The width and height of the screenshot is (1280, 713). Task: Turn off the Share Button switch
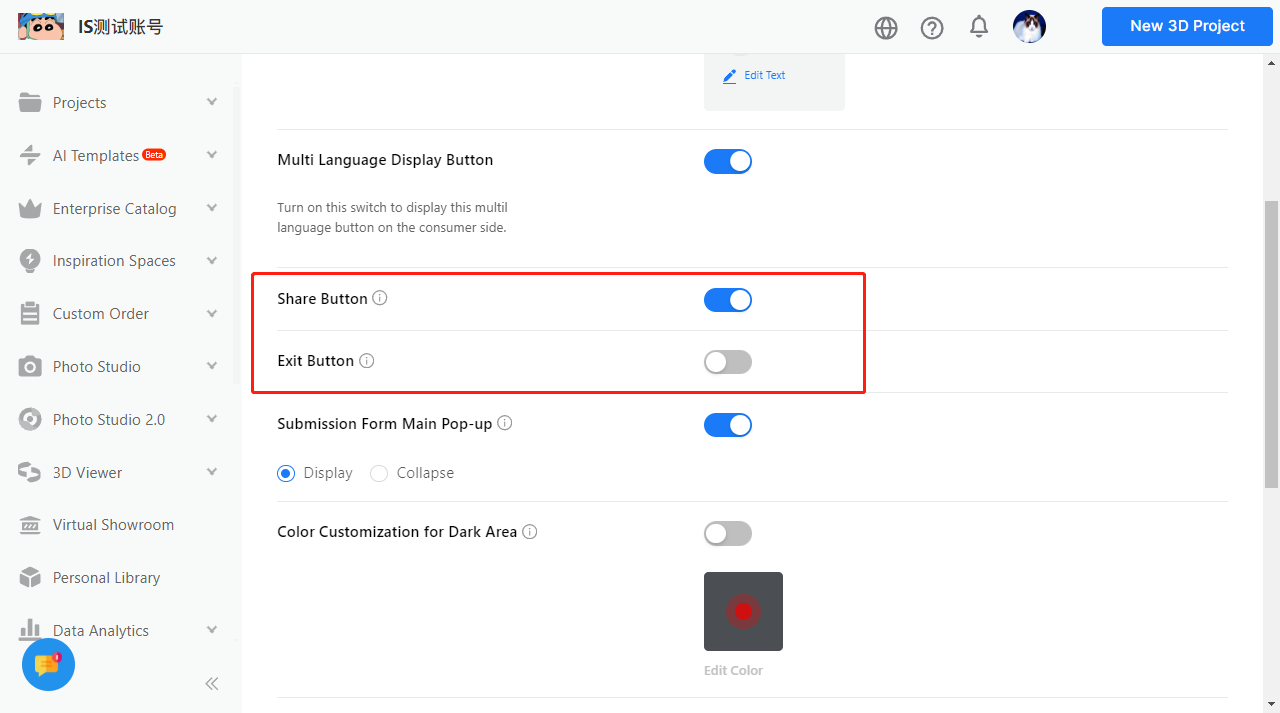coord(728,300)
